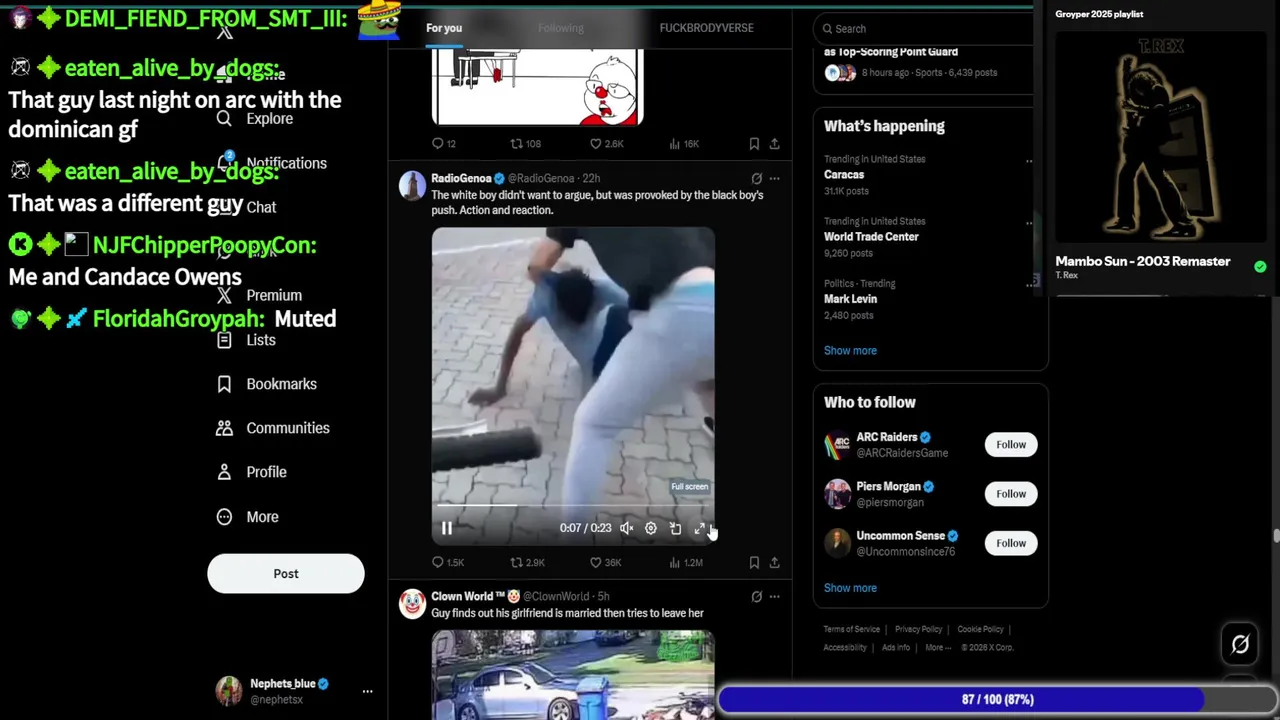Follow Uncommon Sense
This screenshot has height=720, width=1280.
[1011, 543]
